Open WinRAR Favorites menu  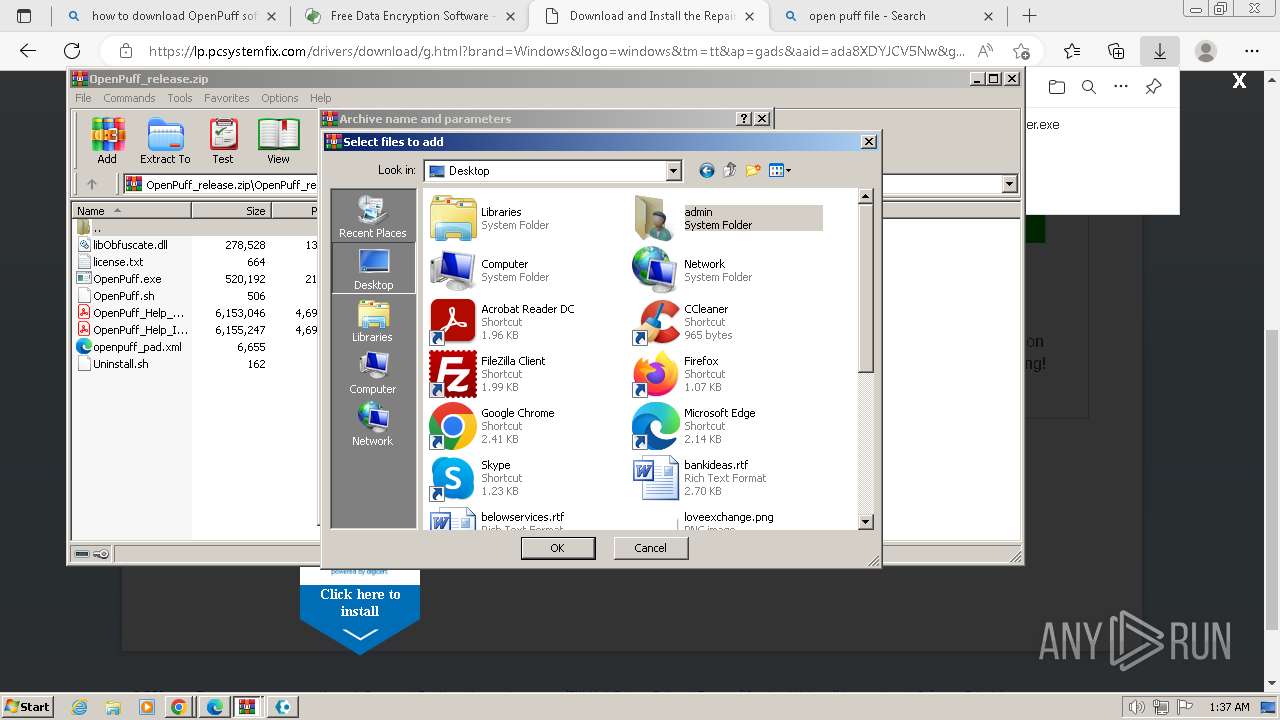coord(227,98)
